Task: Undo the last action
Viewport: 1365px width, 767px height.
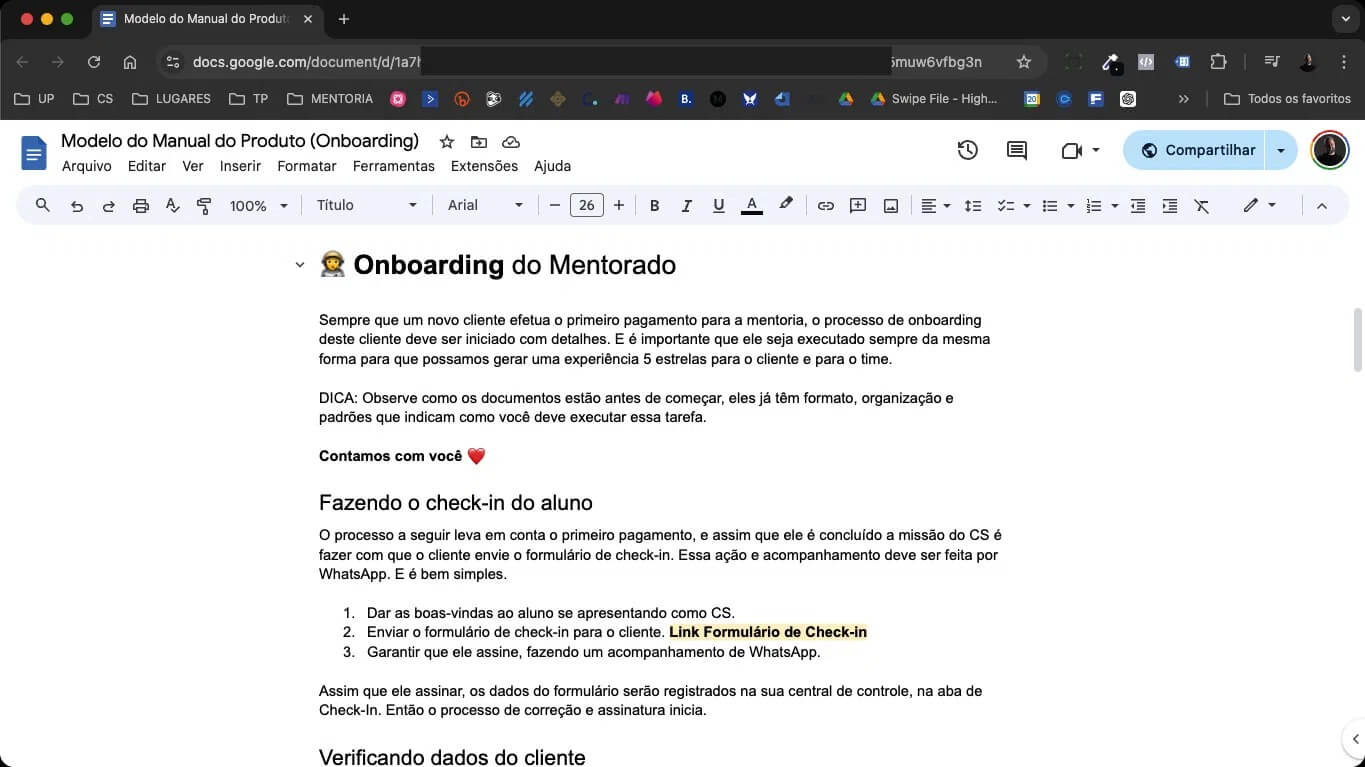Action: point(77,205)
